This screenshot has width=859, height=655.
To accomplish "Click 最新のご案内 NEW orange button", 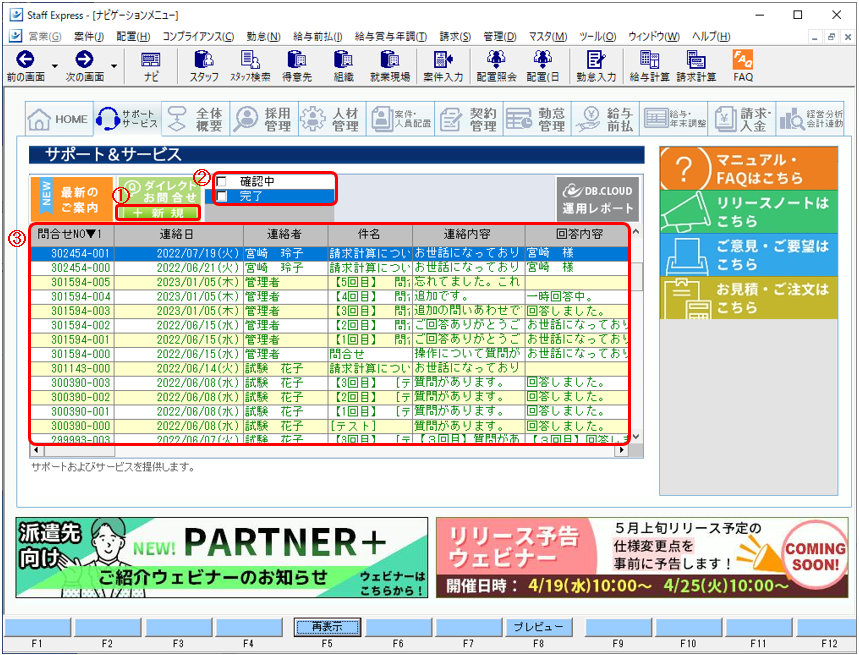I will 72,199.
